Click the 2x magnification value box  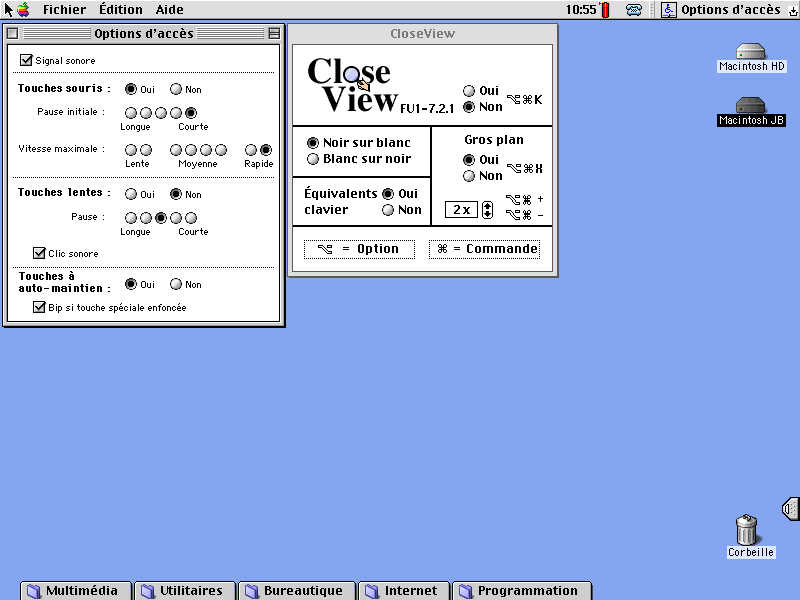click(461, 210)
